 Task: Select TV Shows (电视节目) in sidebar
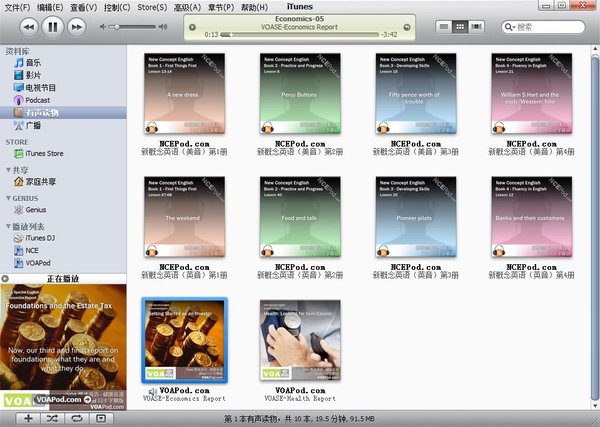click(39, 88)
